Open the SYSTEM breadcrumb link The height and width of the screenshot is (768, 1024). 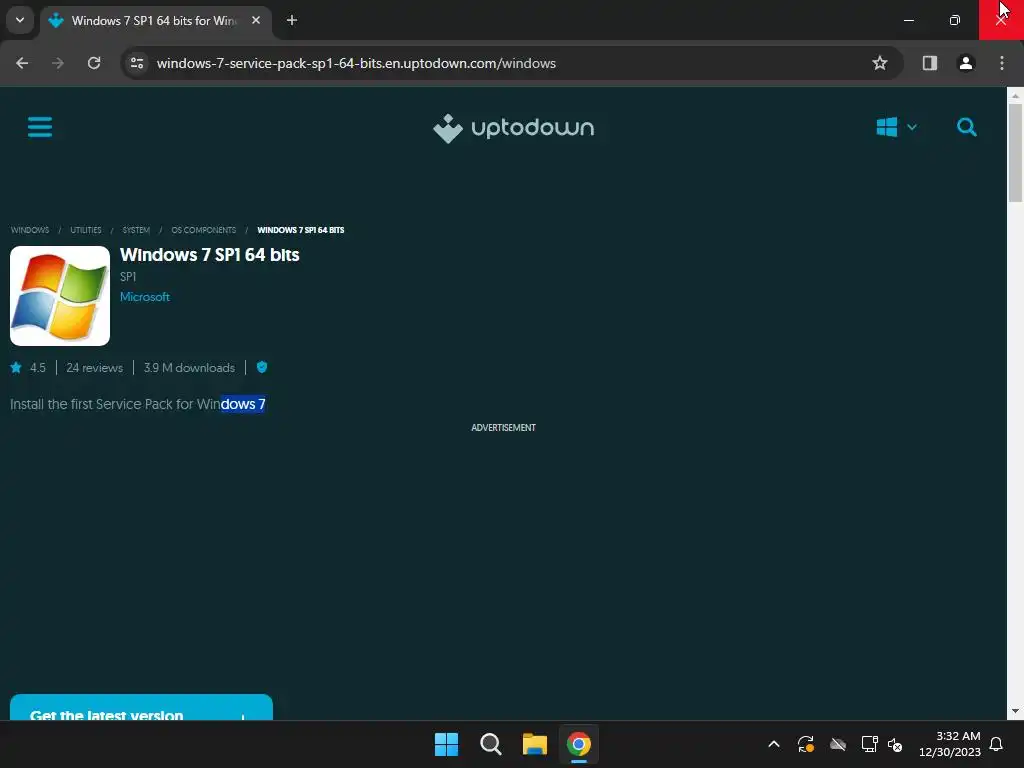[x=136, y=230]
